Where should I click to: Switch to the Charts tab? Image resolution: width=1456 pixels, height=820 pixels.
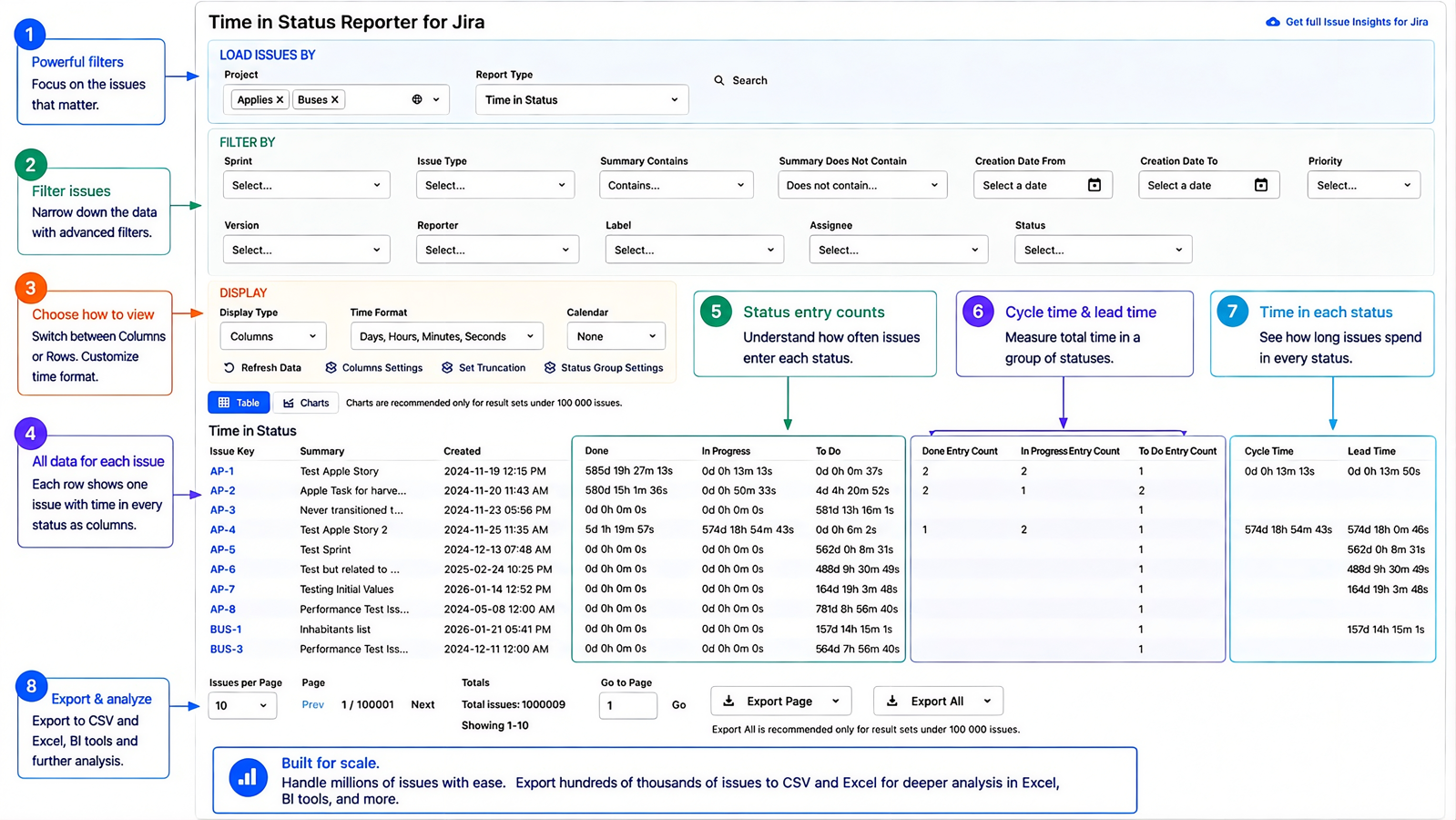click(x=306, y=403)
